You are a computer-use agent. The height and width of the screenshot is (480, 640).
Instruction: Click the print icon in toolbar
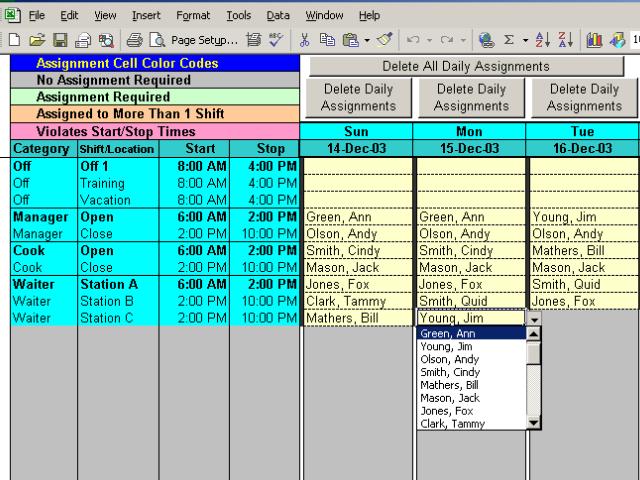tap(134, 40)
